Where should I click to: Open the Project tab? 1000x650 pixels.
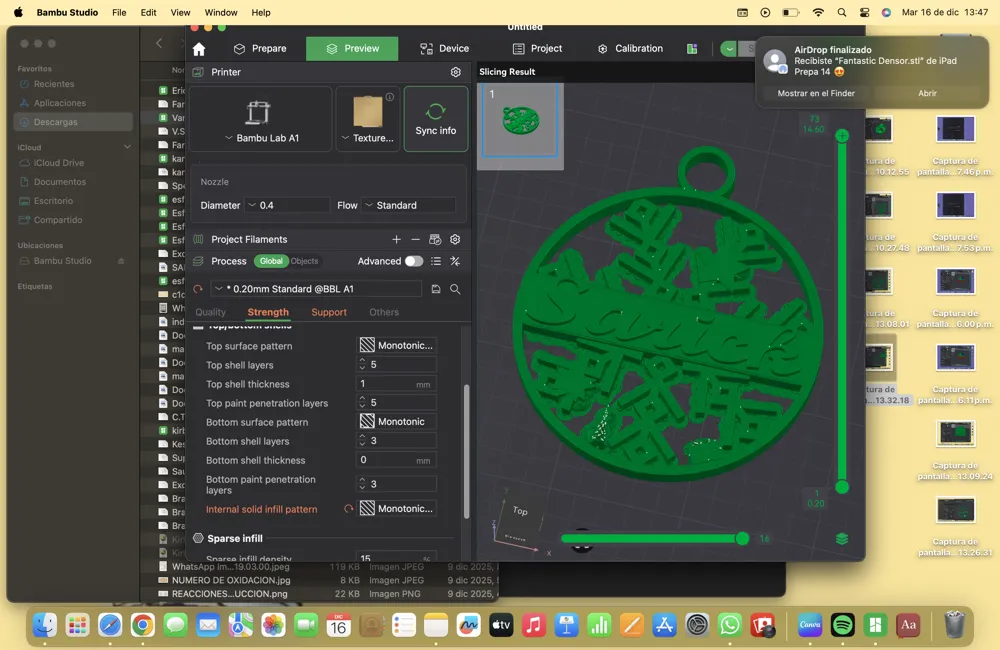(537, 48)
